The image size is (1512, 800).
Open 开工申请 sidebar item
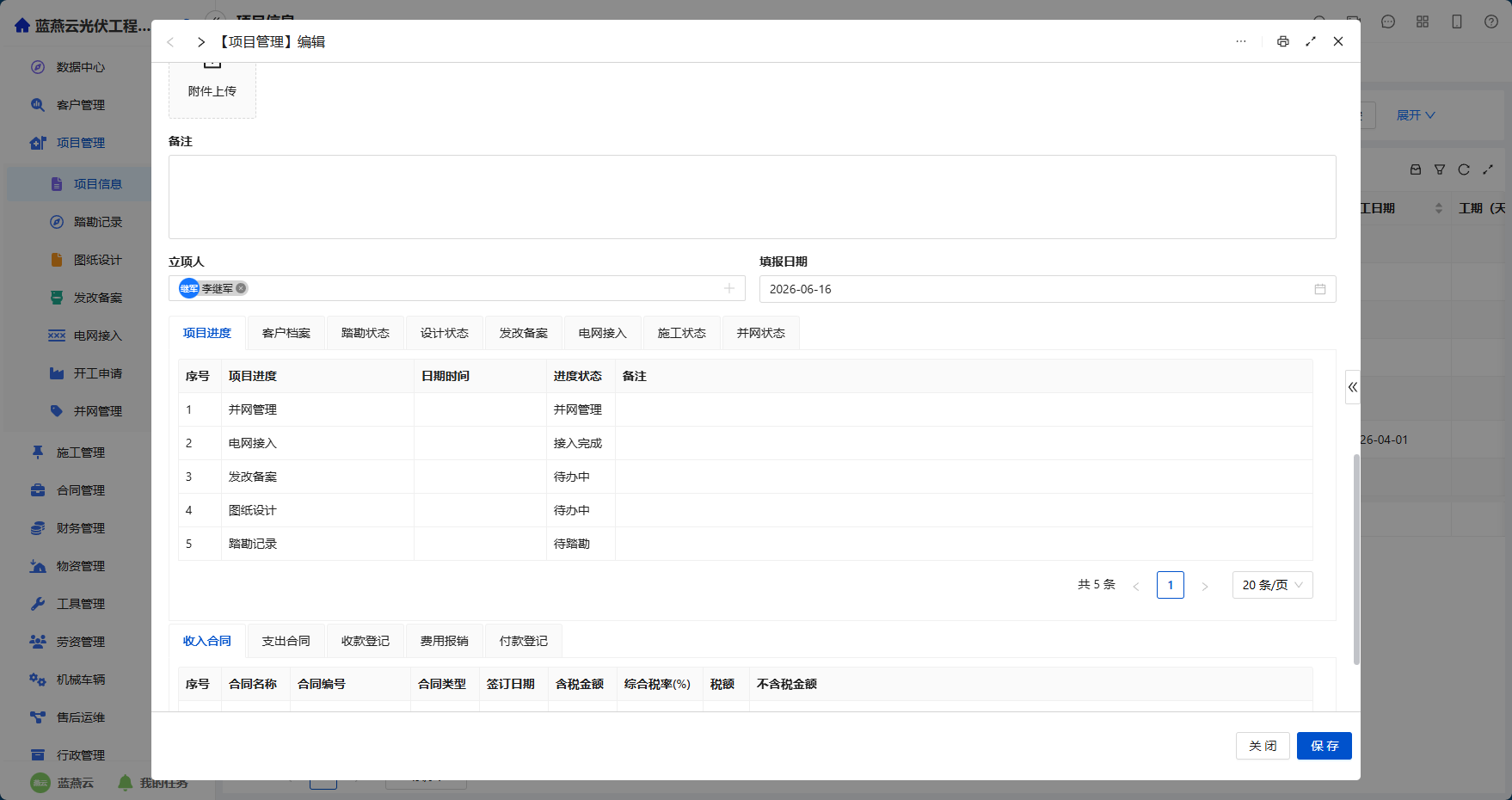[97, 373]
